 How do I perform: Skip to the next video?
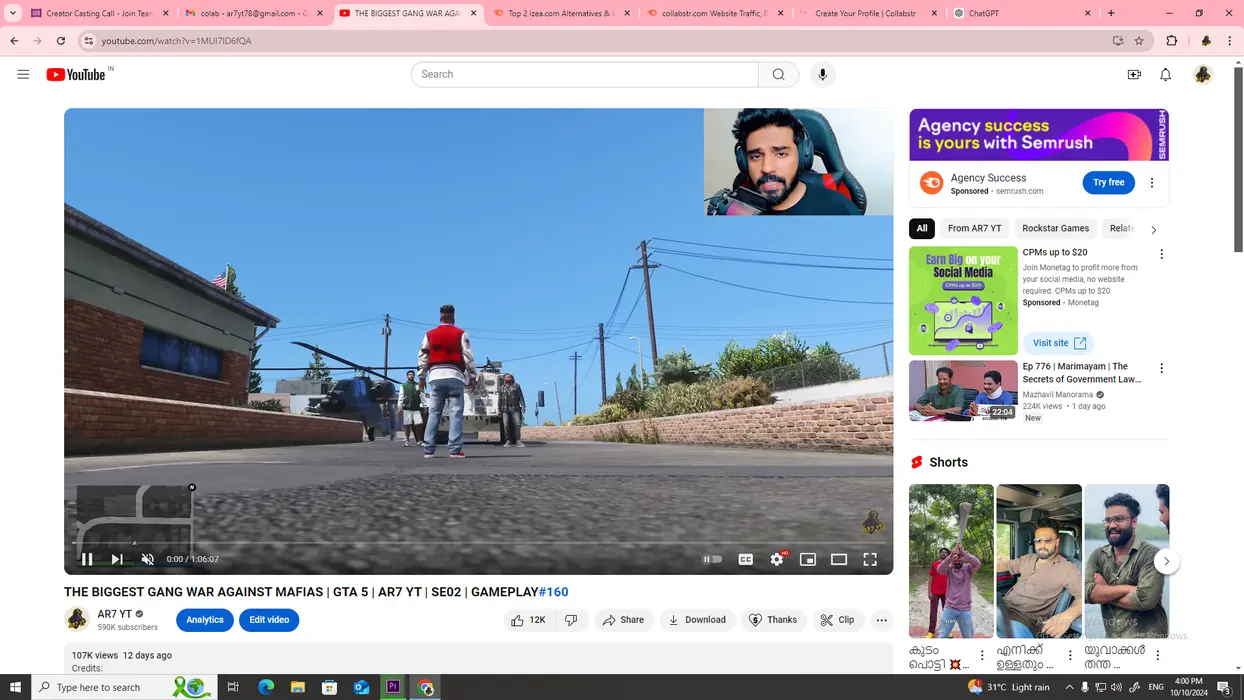point(117,559)
